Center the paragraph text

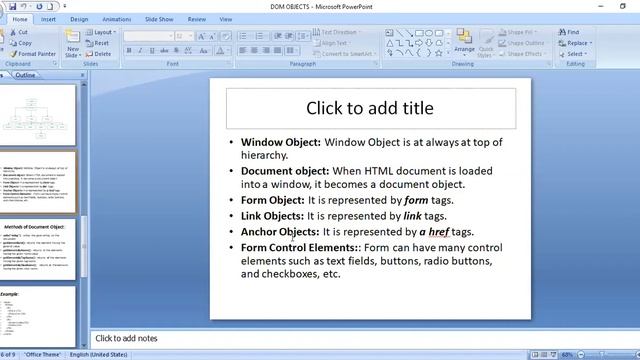pyautogui.click(x=254, y=50)
